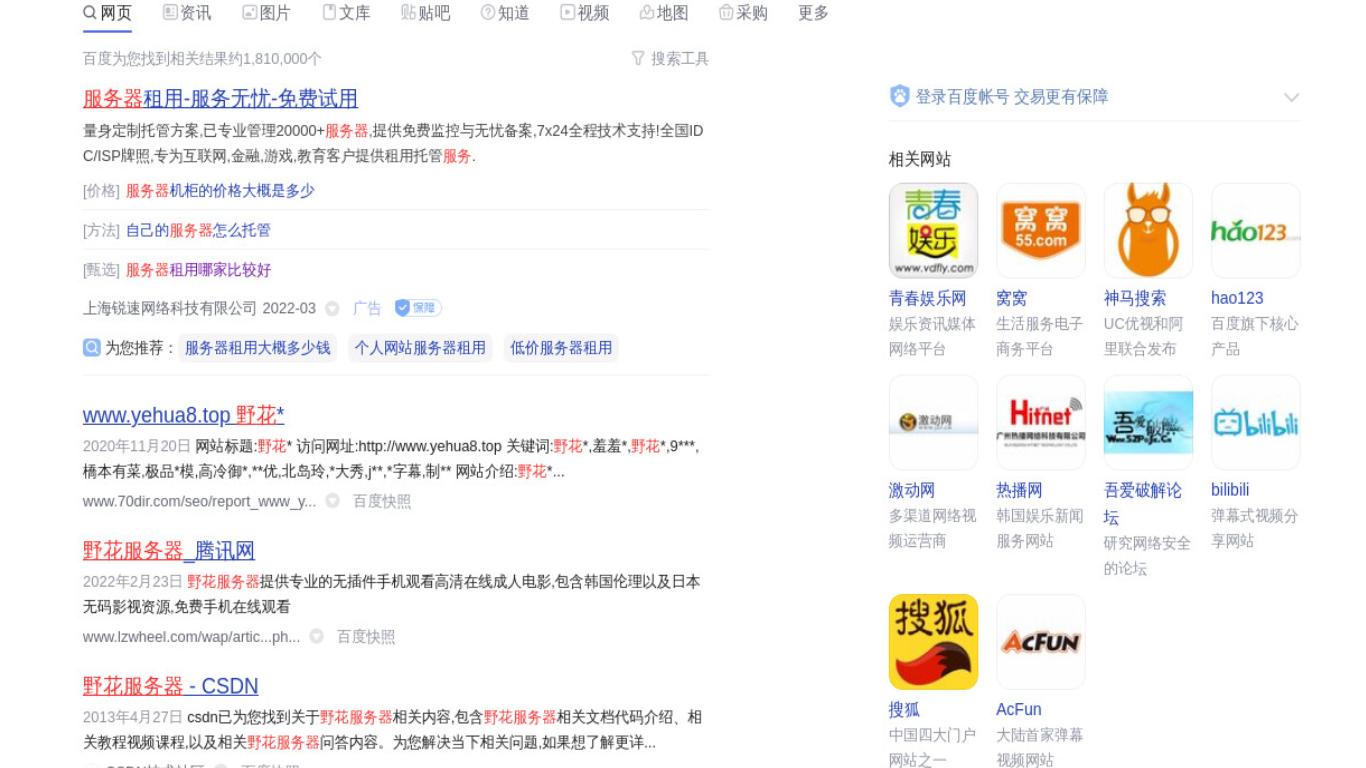1366x768 pixels.
Task: Open the 资讯 news tab
Action: [187, 13]
